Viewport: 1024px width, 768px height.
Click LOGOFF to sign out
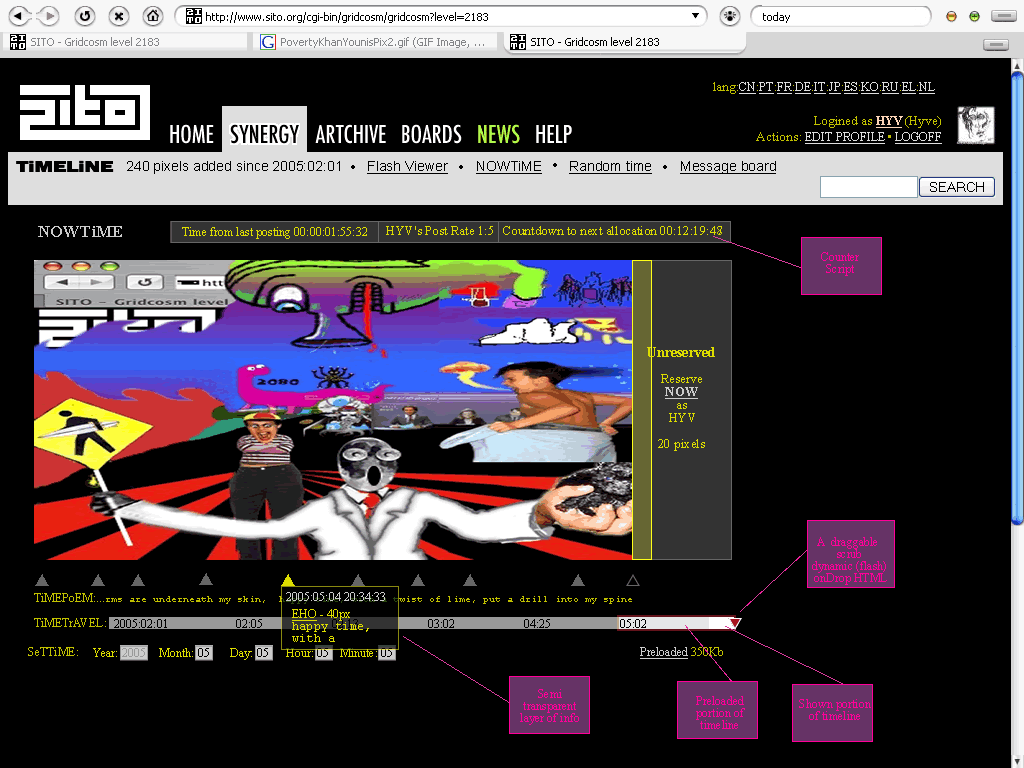918,137
